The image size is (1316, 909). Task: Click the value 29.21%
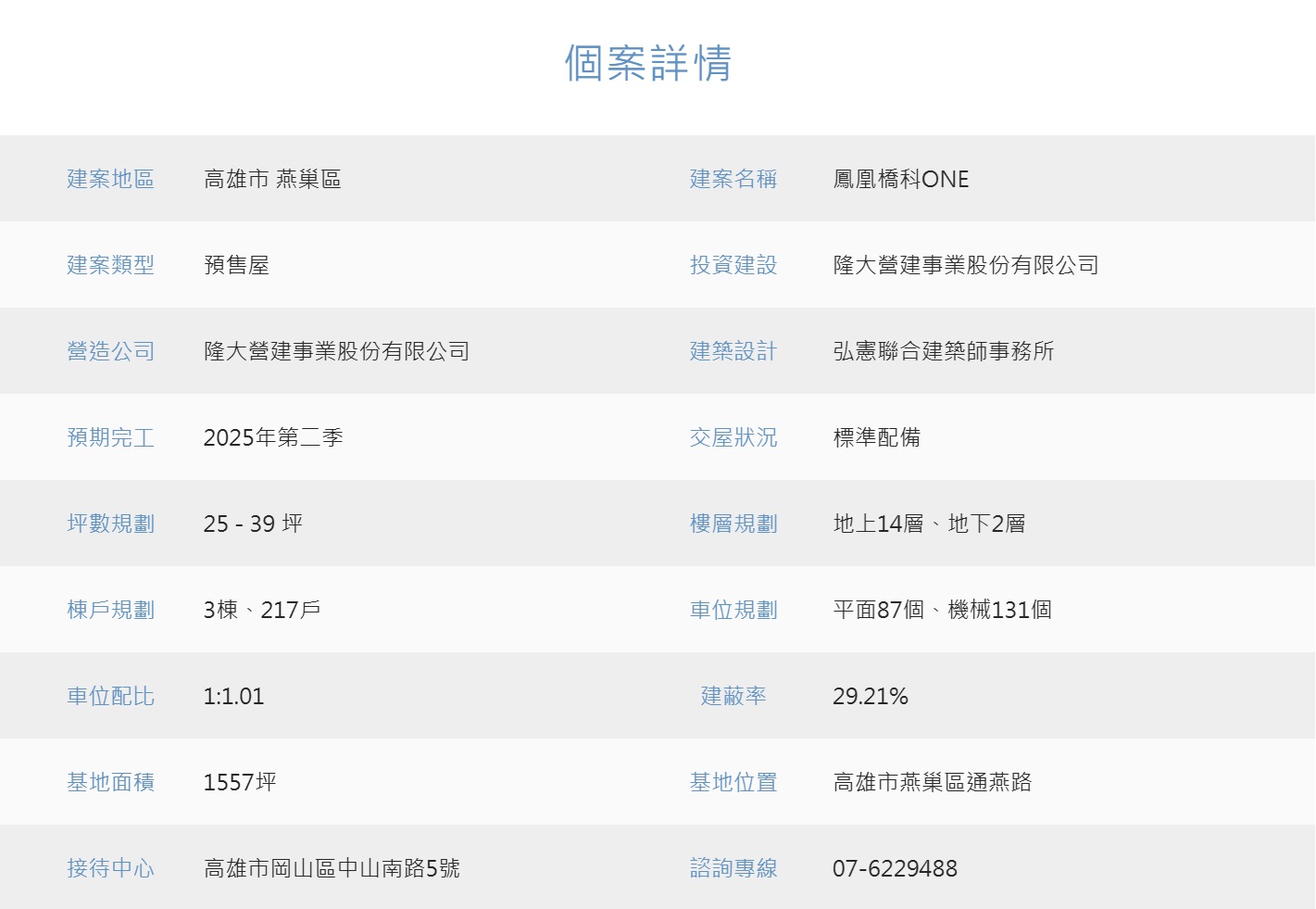(x=871, y=696)
